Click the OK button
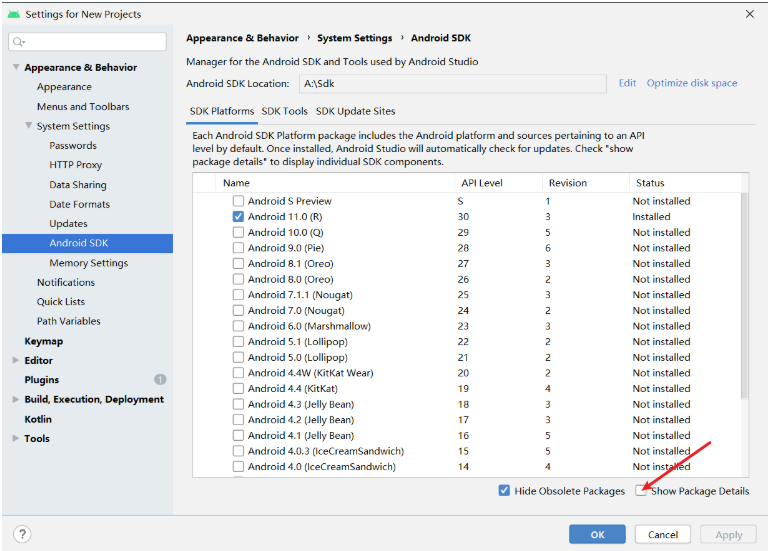This screenshot has height=551, width=771. click(597, 534)
